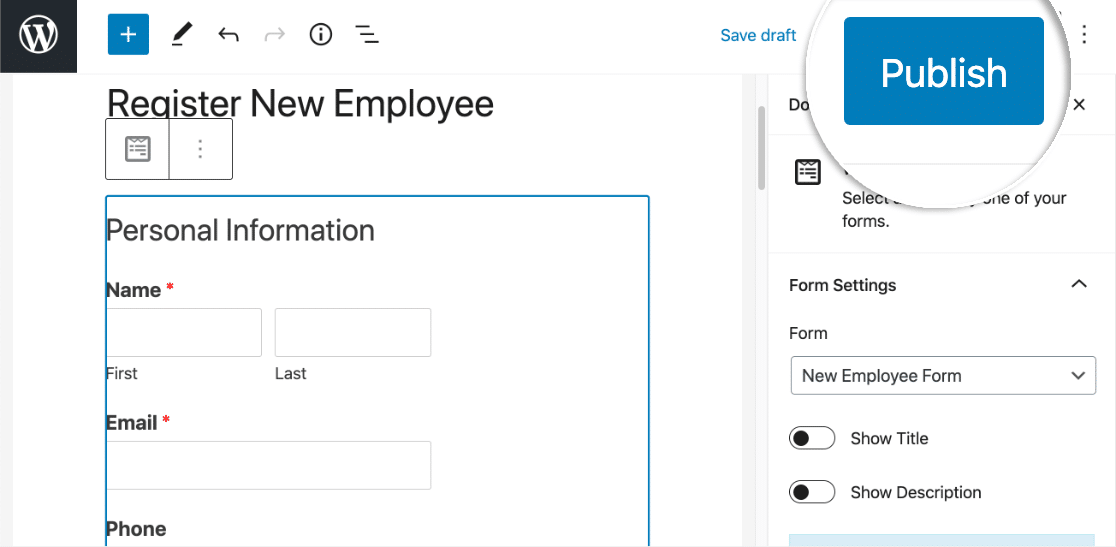The width and height of the screenshot is (1116, 547).
Task: Redo the last change
Action: click(x=274, y=34)
